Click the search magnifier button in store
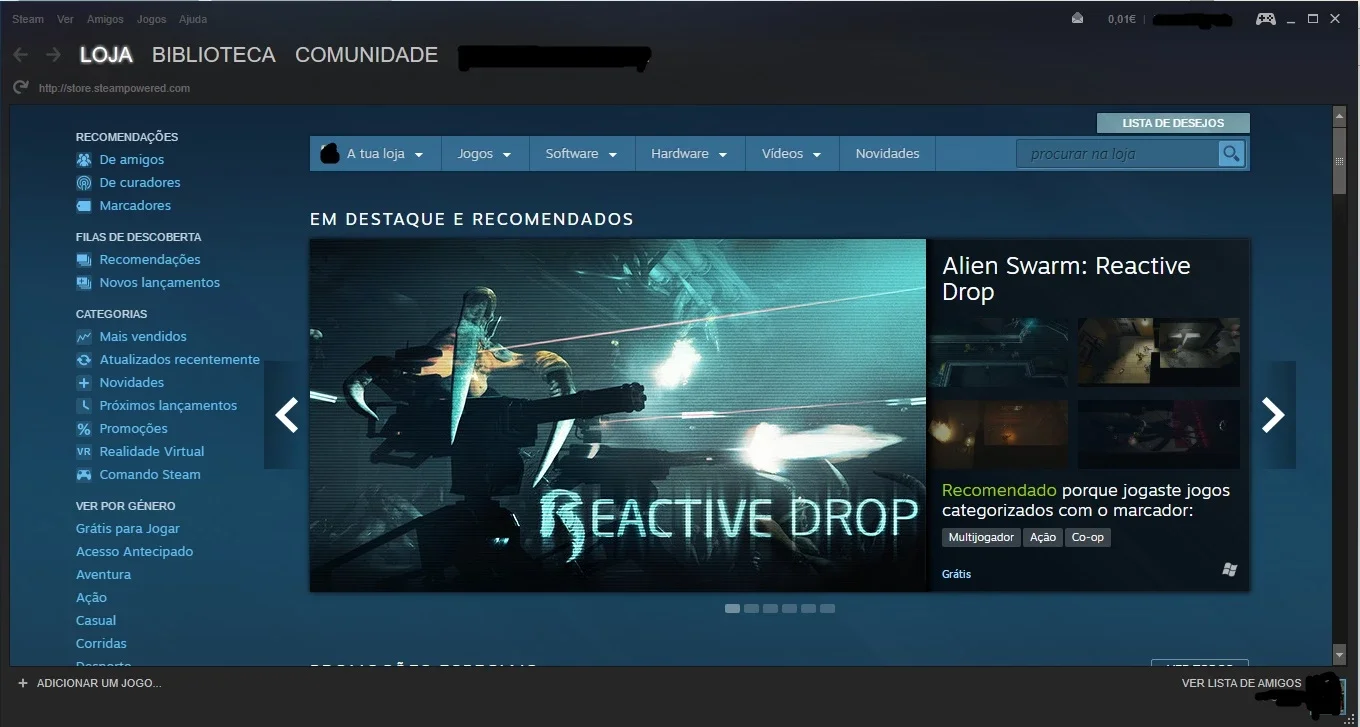Viewport: 1360px width, 727px height. click(1231, 154)
